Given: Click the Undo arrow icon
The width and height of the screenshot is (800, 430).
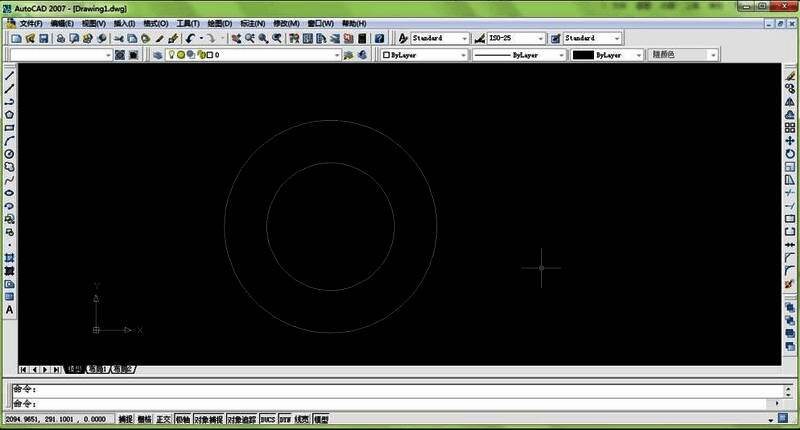Looking at the screenshot, I should tap(190, 38).
